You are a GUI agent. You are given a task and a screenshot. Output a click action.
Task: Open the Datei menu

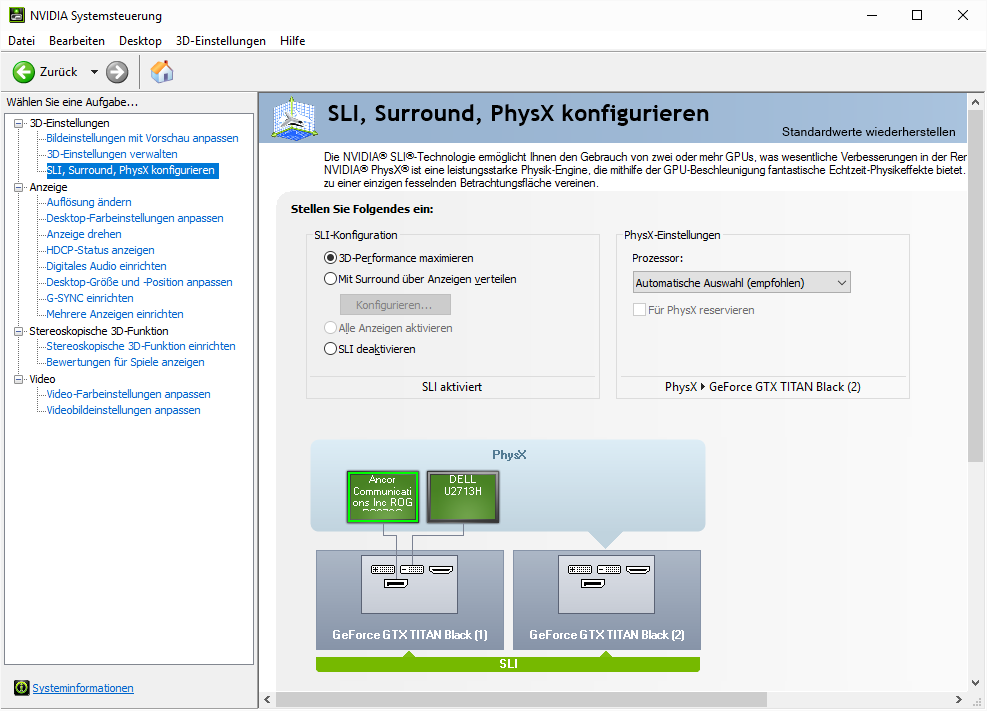point(21,41)
